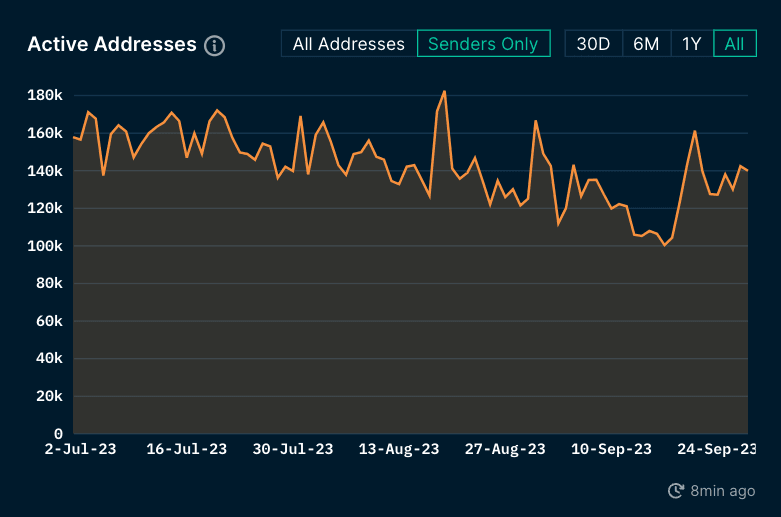Click the 0 y-axis label
Viewport: 781px width, 517px height.
pyautogui.click(x=58, y=434)
